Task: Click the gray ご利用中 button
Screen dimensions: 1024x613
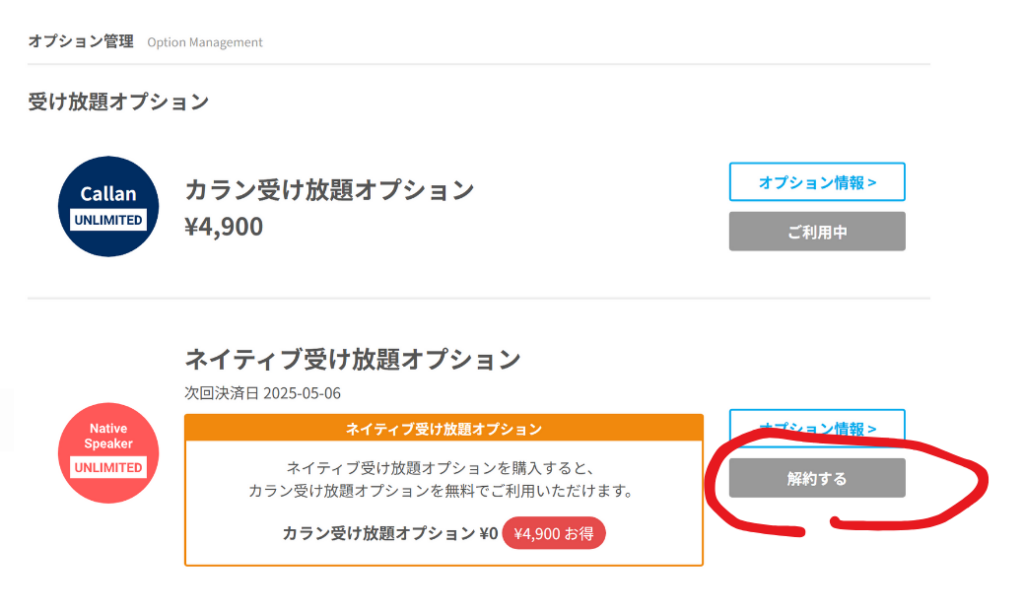Action: point(817,232)
